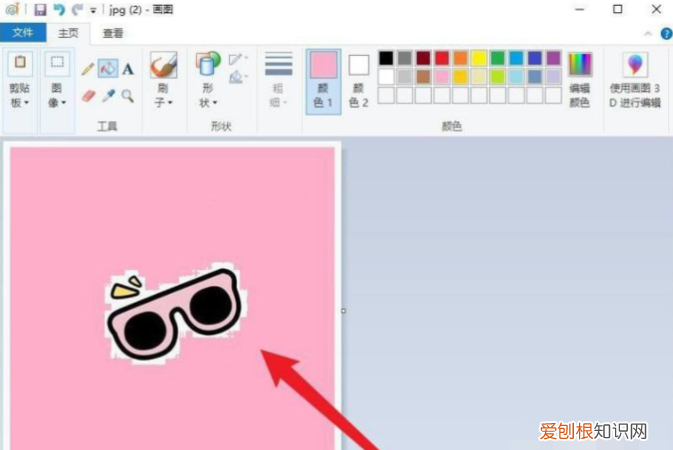This screenshot has height=450, width=673.
Task: Maximize the Paint window
Action: coord(618,9)
